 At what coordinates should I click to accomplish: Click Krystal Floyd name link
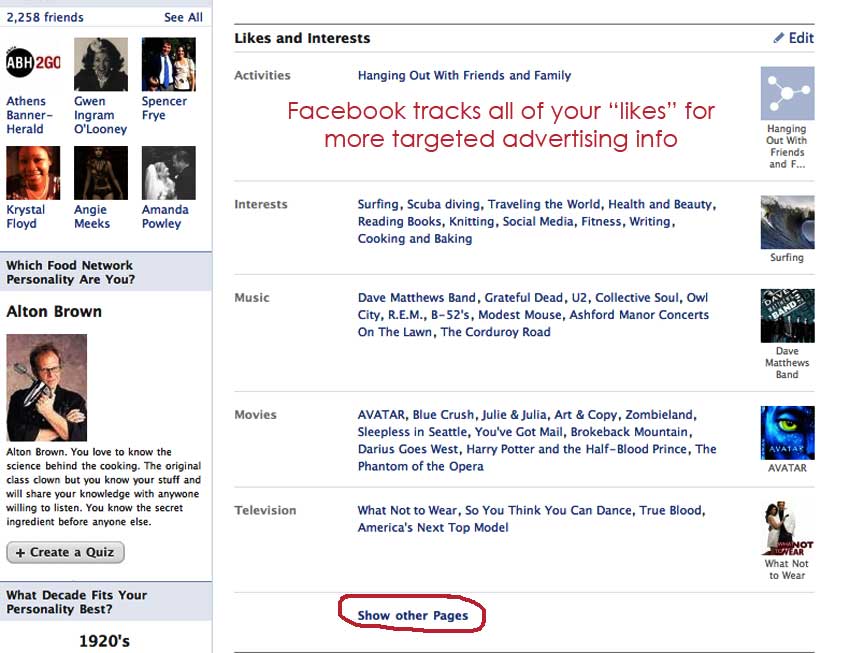coord(26,217)
